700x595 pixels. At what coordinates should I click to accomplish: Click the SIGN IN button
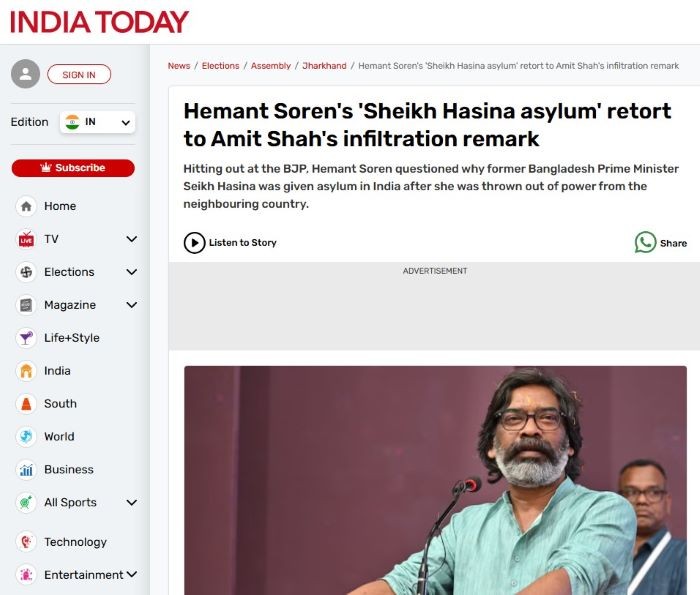79,74
